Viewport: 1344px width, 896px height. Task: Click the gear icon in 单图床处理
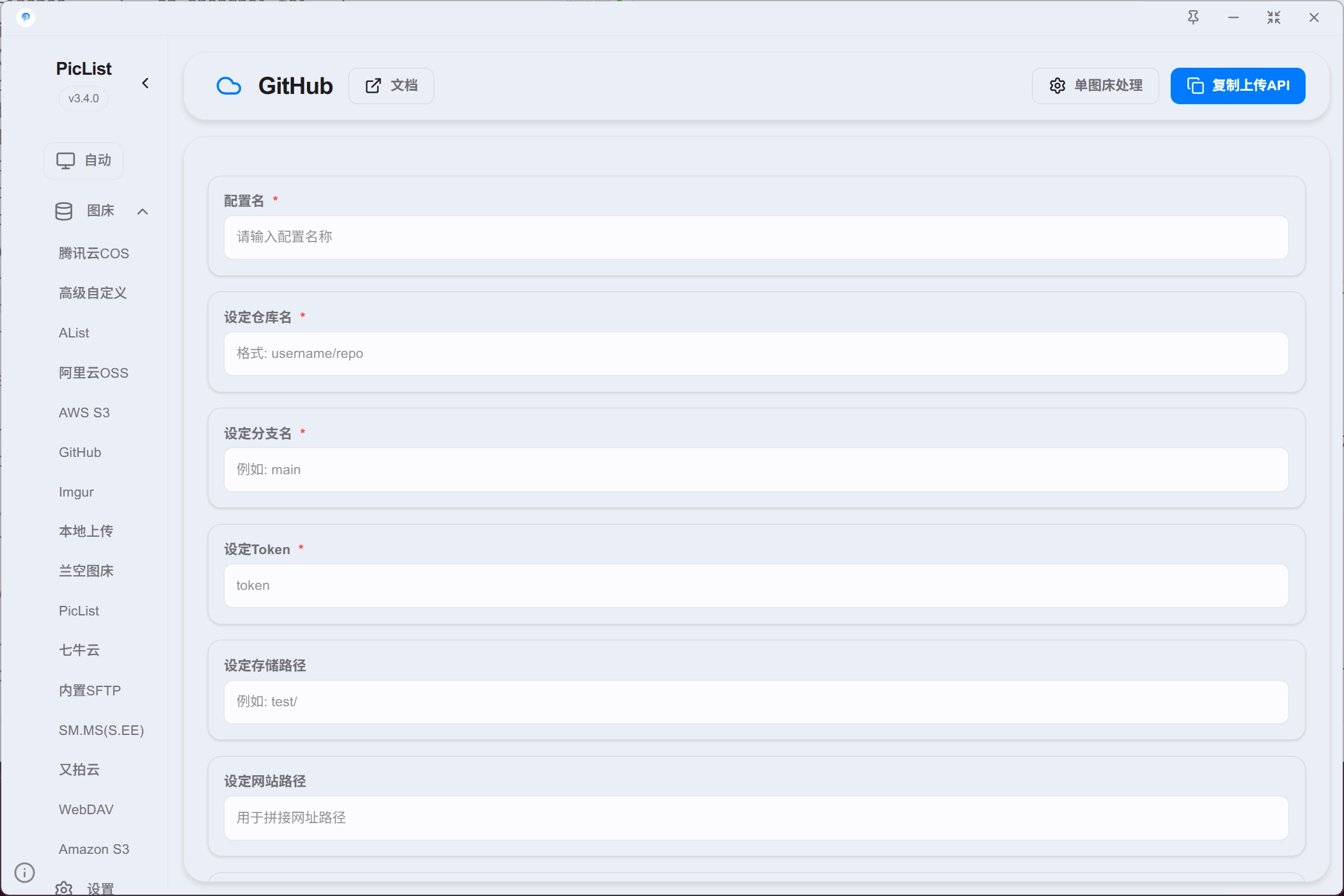pyautogui.click(x=1058, y=86)
